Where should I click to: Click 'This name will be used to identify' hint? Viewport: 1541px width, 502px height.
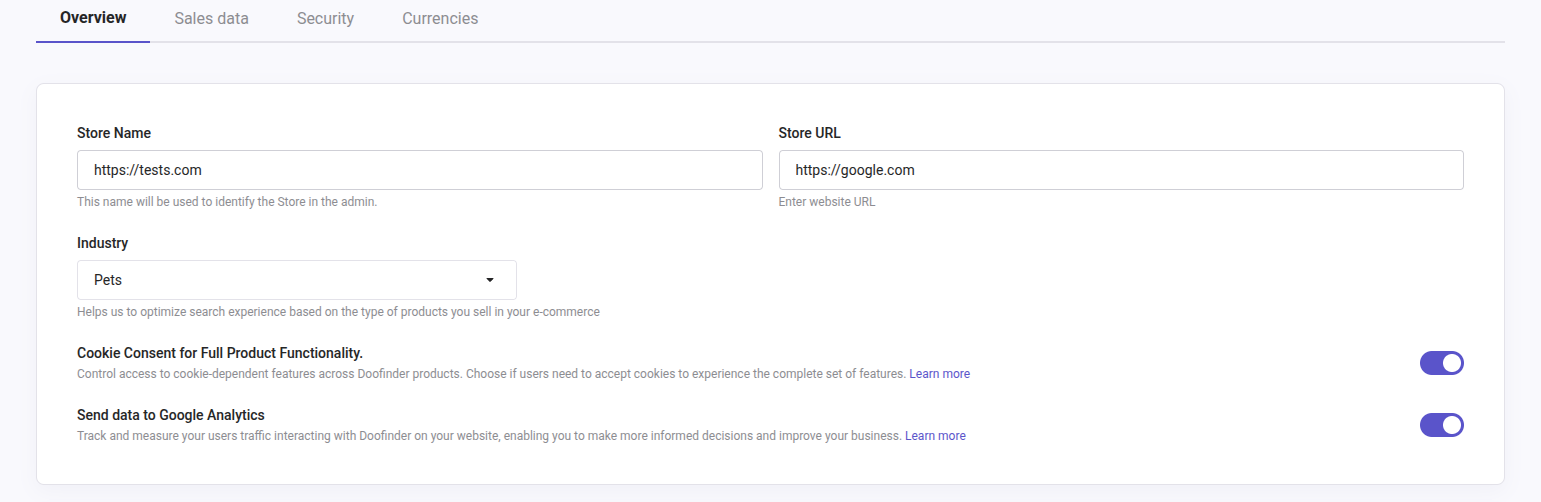(x=227, y=202)
